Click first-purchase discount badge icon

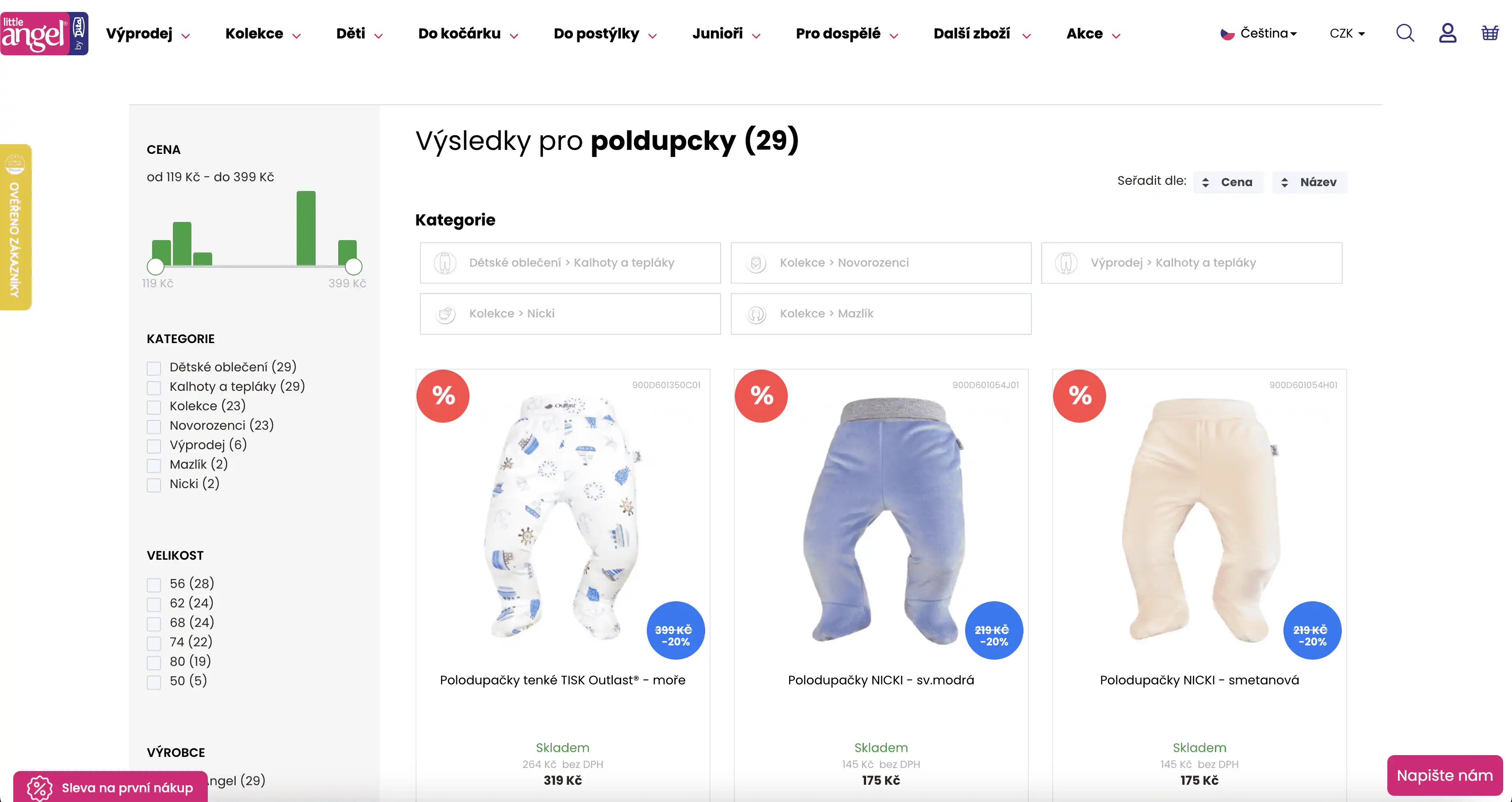[39, 788]
